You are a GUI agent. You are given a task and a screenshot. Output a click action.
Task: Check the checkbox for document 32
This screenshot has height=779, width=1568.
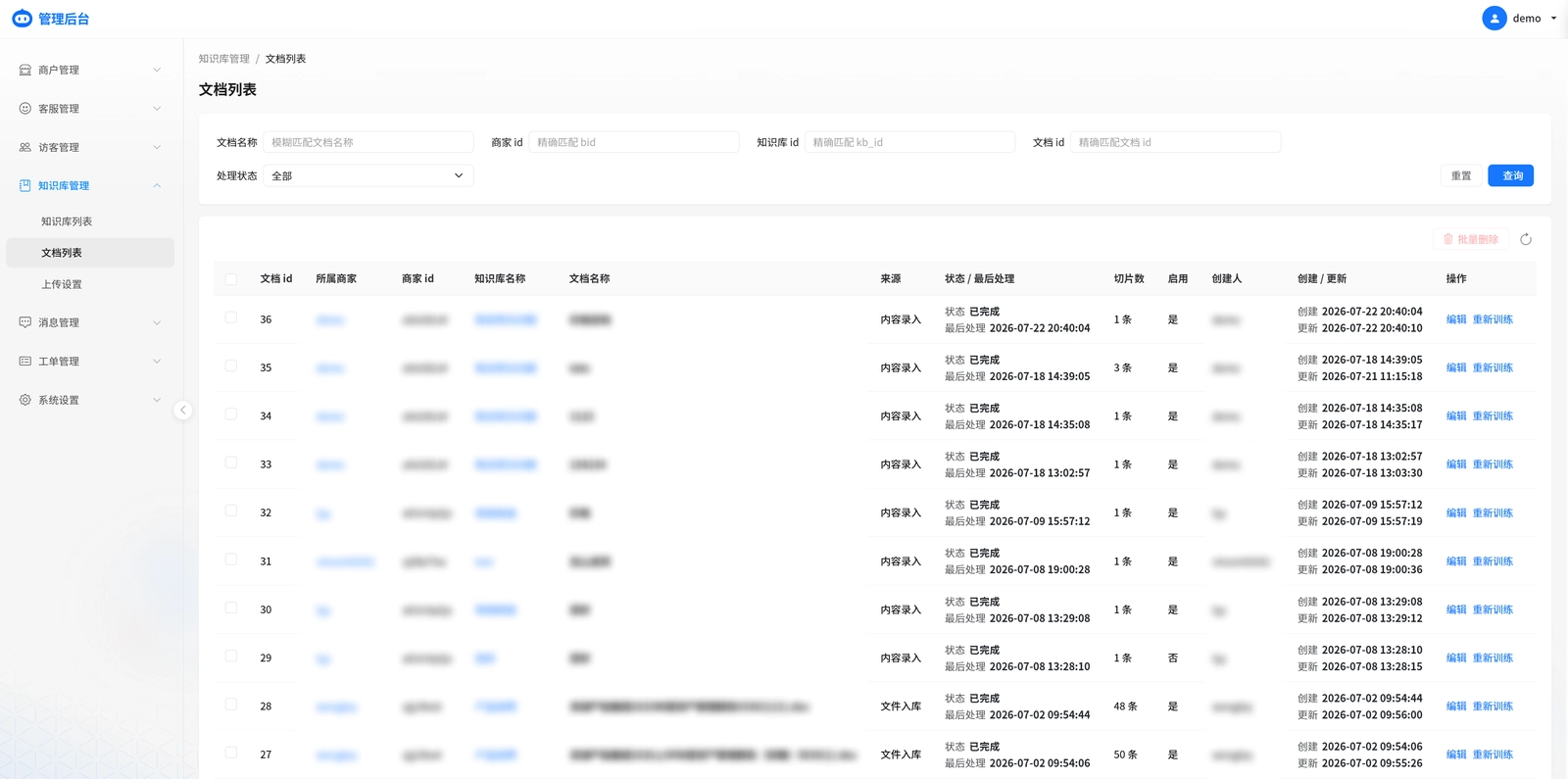[231, 511]
